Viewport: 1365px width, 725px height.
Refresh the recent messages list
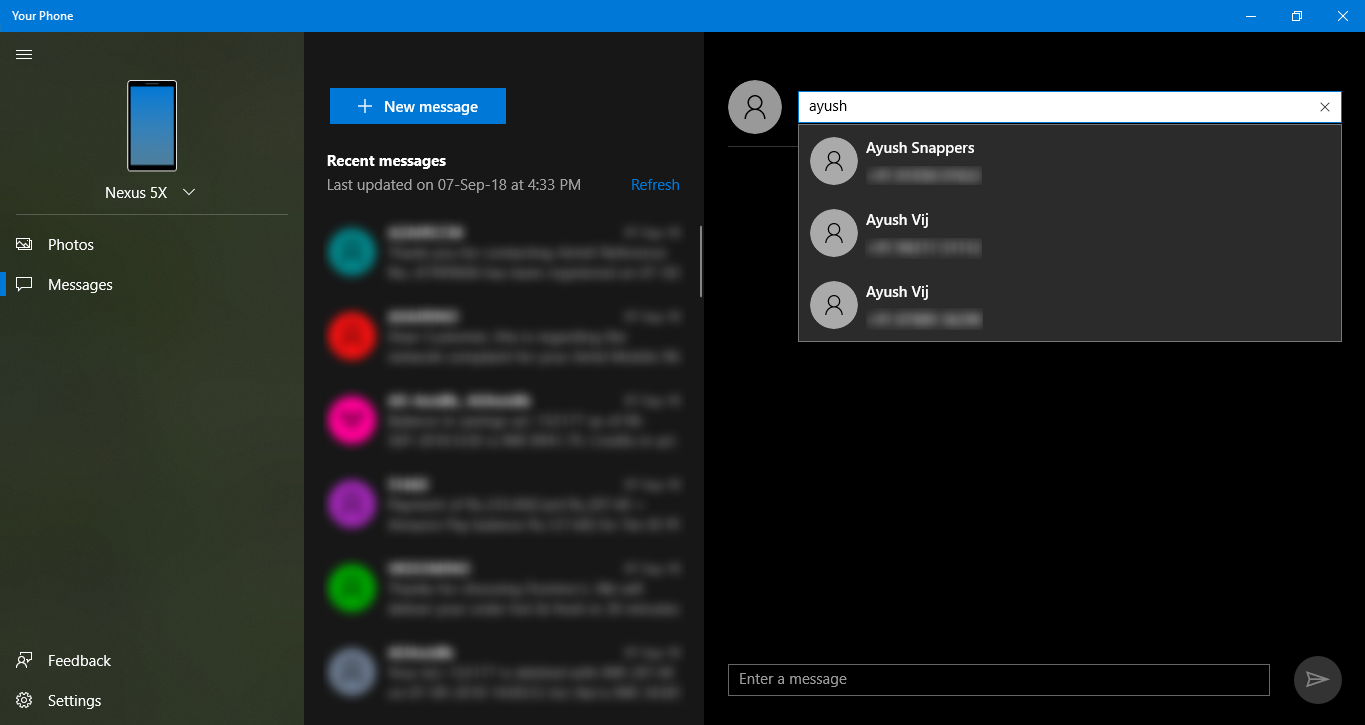655,185
